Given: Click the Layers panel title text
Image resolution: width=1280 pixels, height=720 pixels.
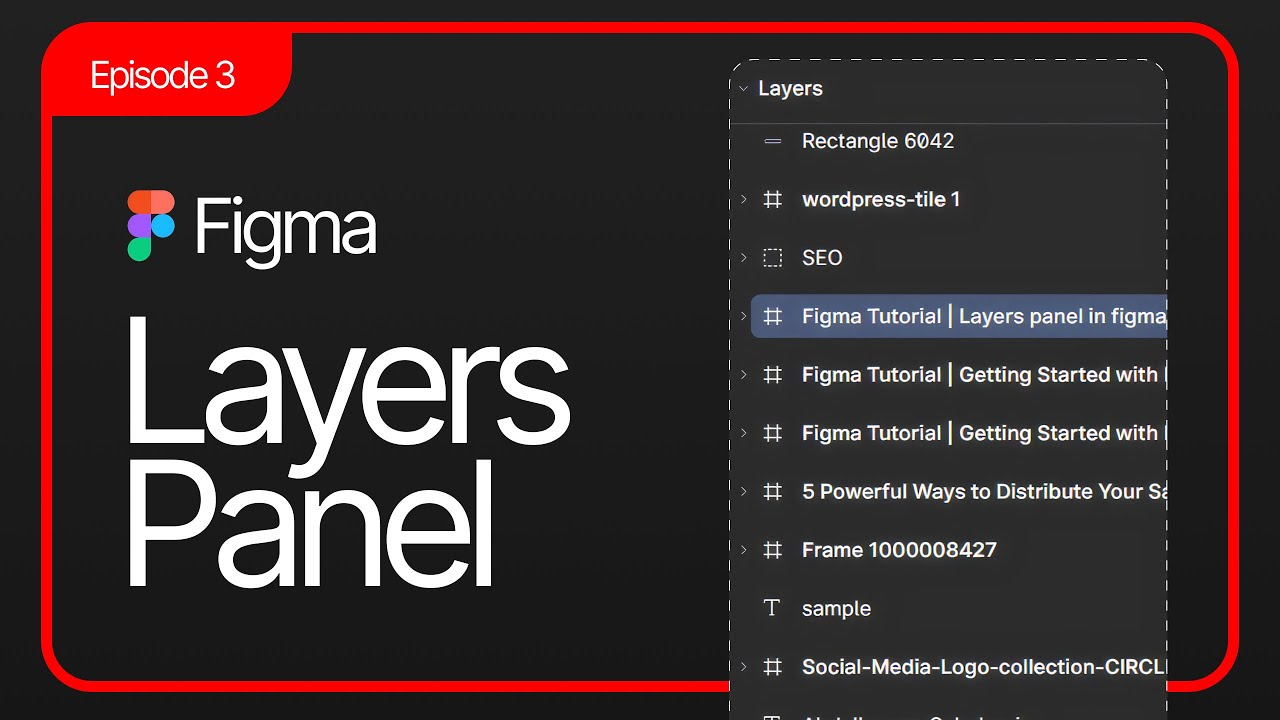Looking at the screenshot, I should point(790,89).
